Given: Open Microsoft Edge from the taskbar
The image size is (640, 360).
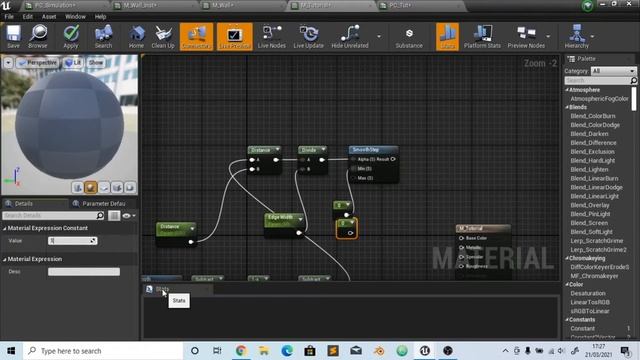Looking at the screenshot, I should 287,351.
